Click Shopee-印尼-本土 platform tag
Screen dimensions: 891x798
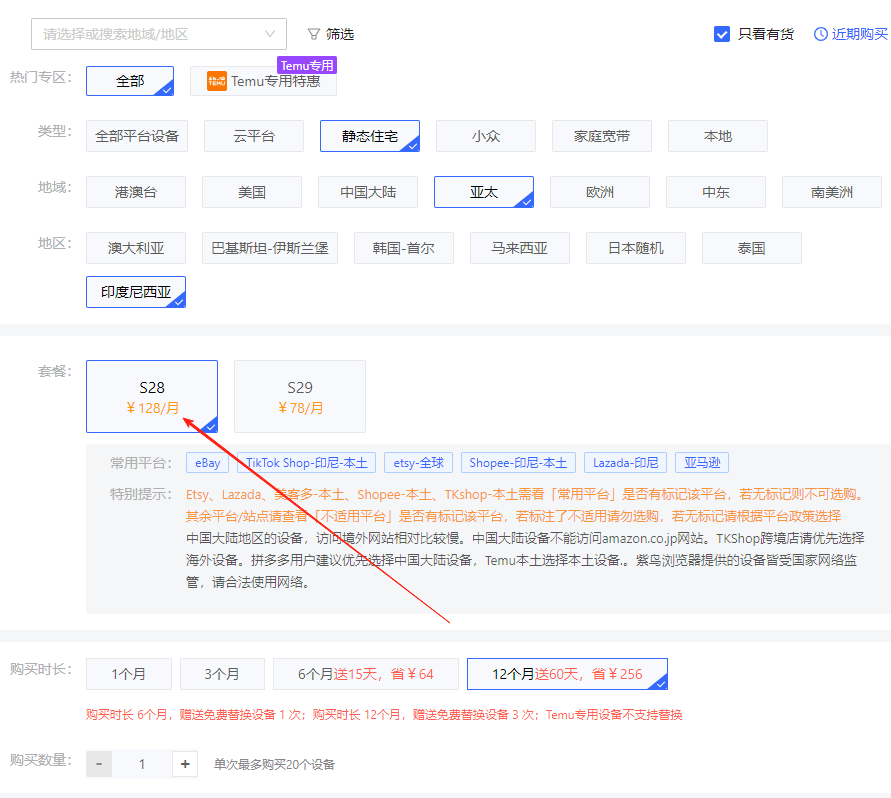click(x=518, y=463)
